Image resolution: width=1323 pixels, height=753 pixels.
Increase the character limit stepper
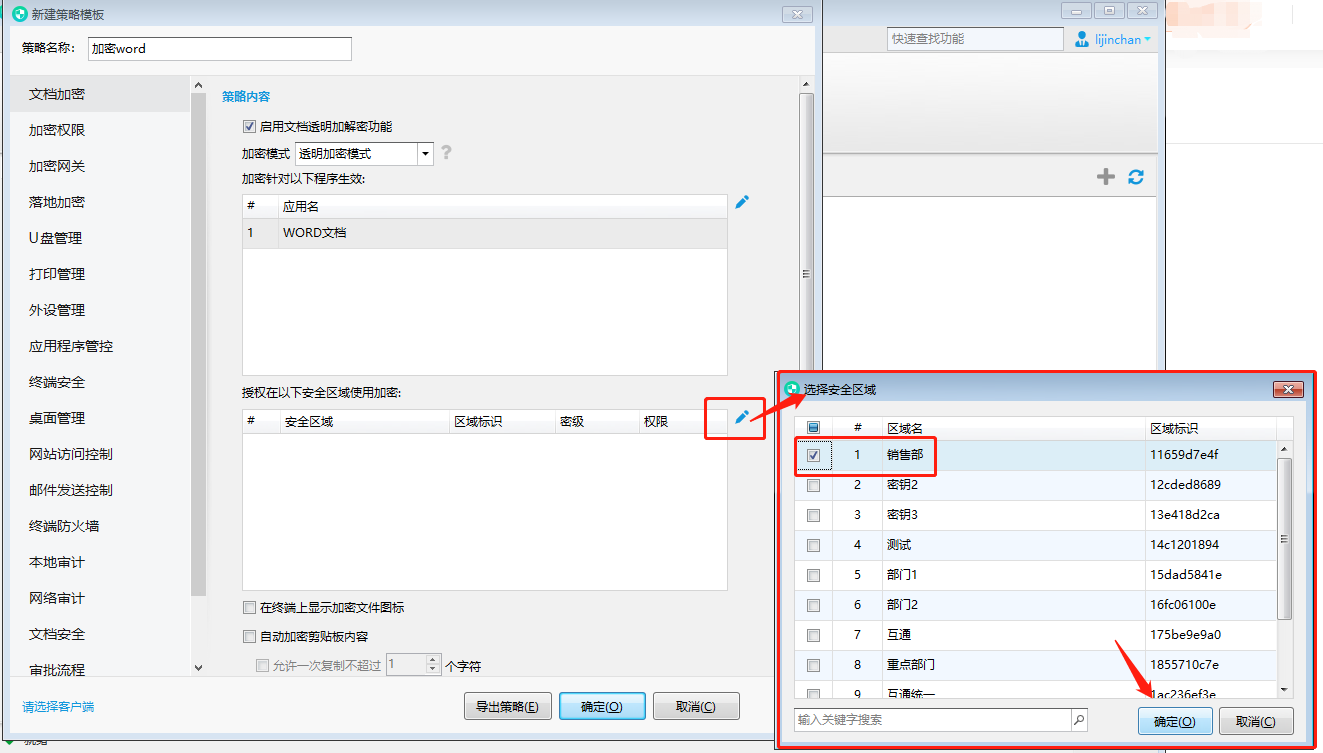[433, 660]
